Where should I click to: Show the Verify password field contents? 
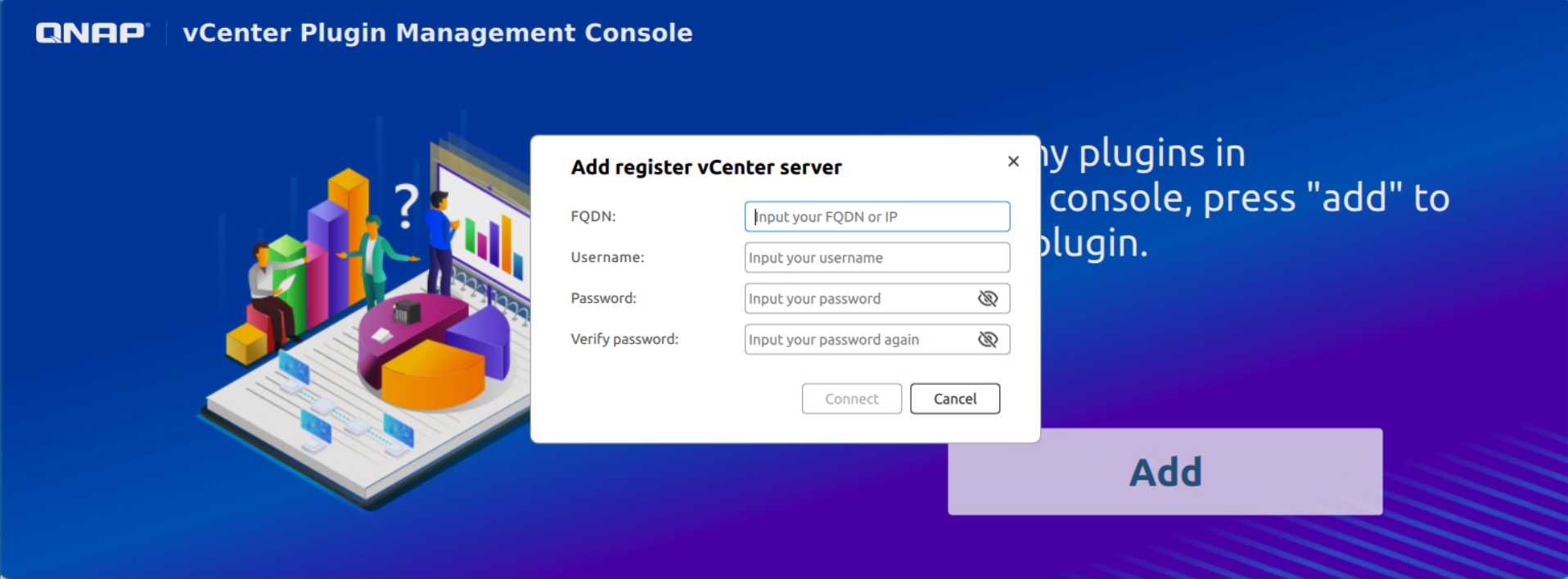[x=988, y=340]
